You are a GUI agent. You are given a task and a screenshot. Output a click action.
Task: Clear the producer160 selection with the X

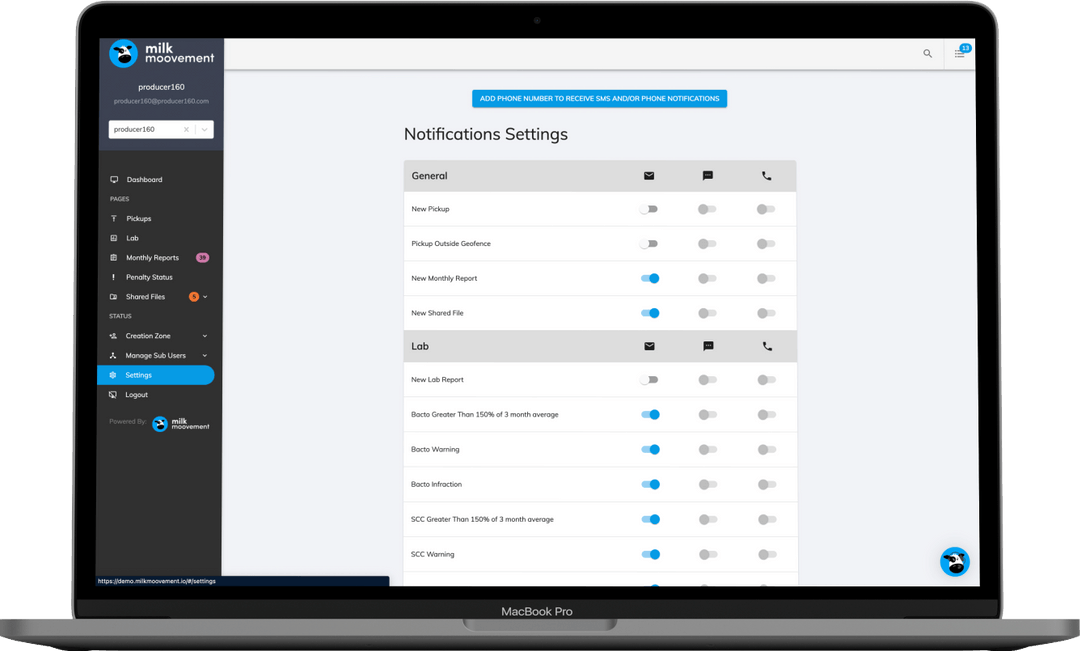(186, 130)
